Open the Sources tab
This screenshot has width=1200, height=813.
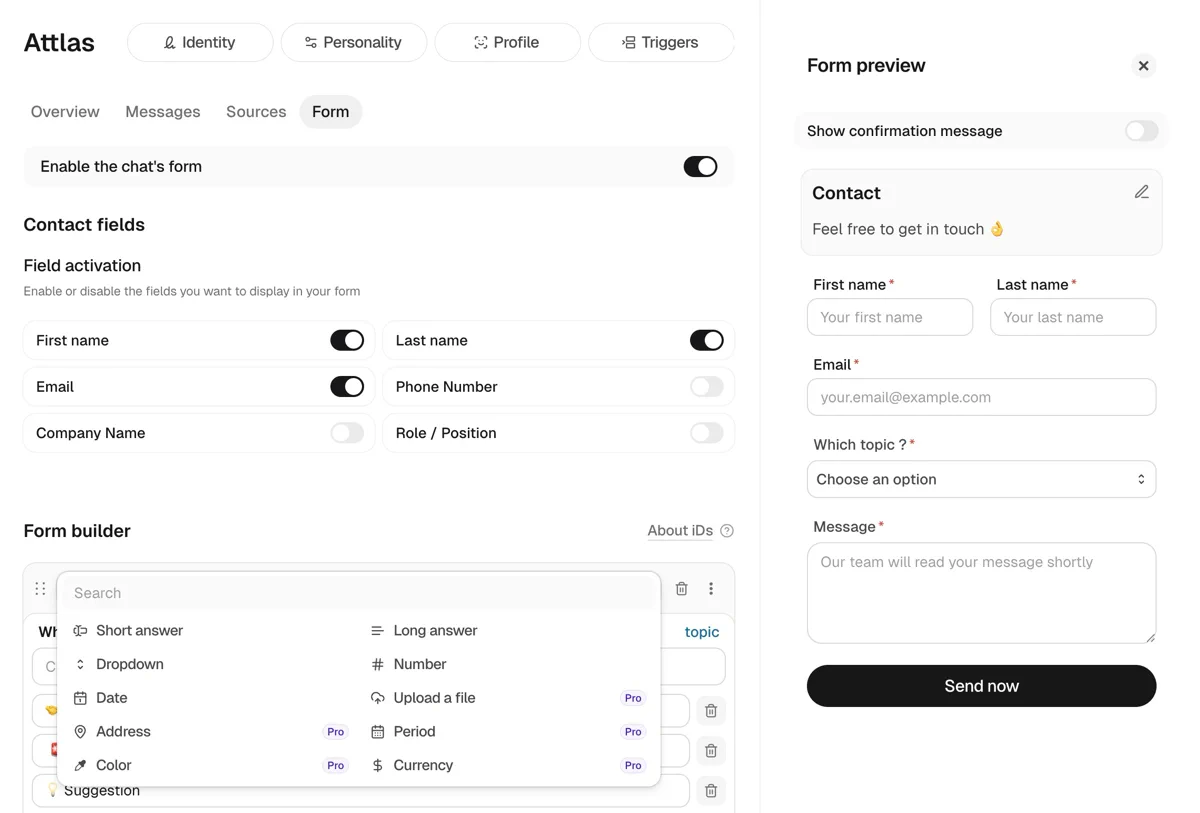(255, 111)
